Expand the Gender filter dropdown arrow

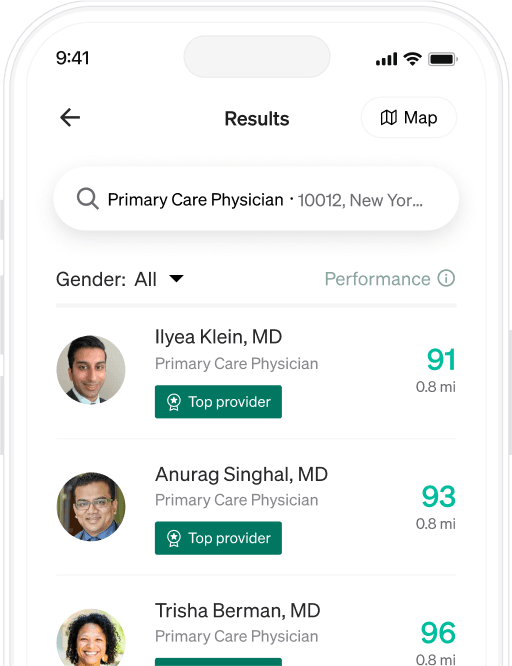[176, 279]
